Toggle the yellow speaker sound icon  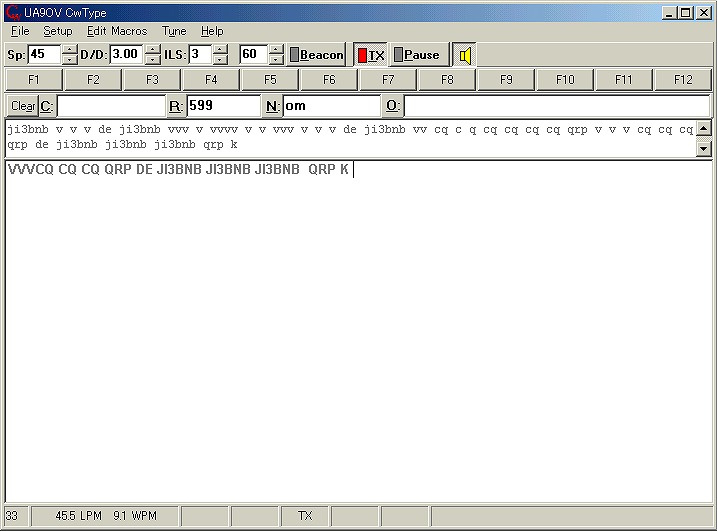click(x=465, y=55)
